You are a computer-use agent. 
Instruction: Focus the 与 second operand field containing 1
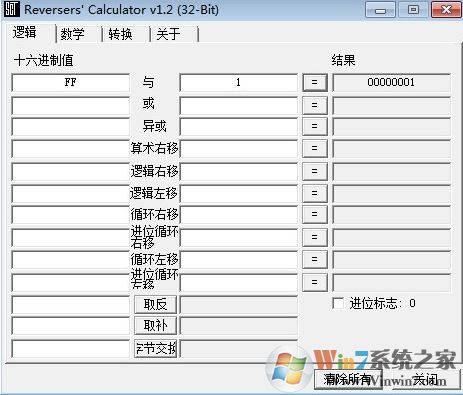click(238, 82)
